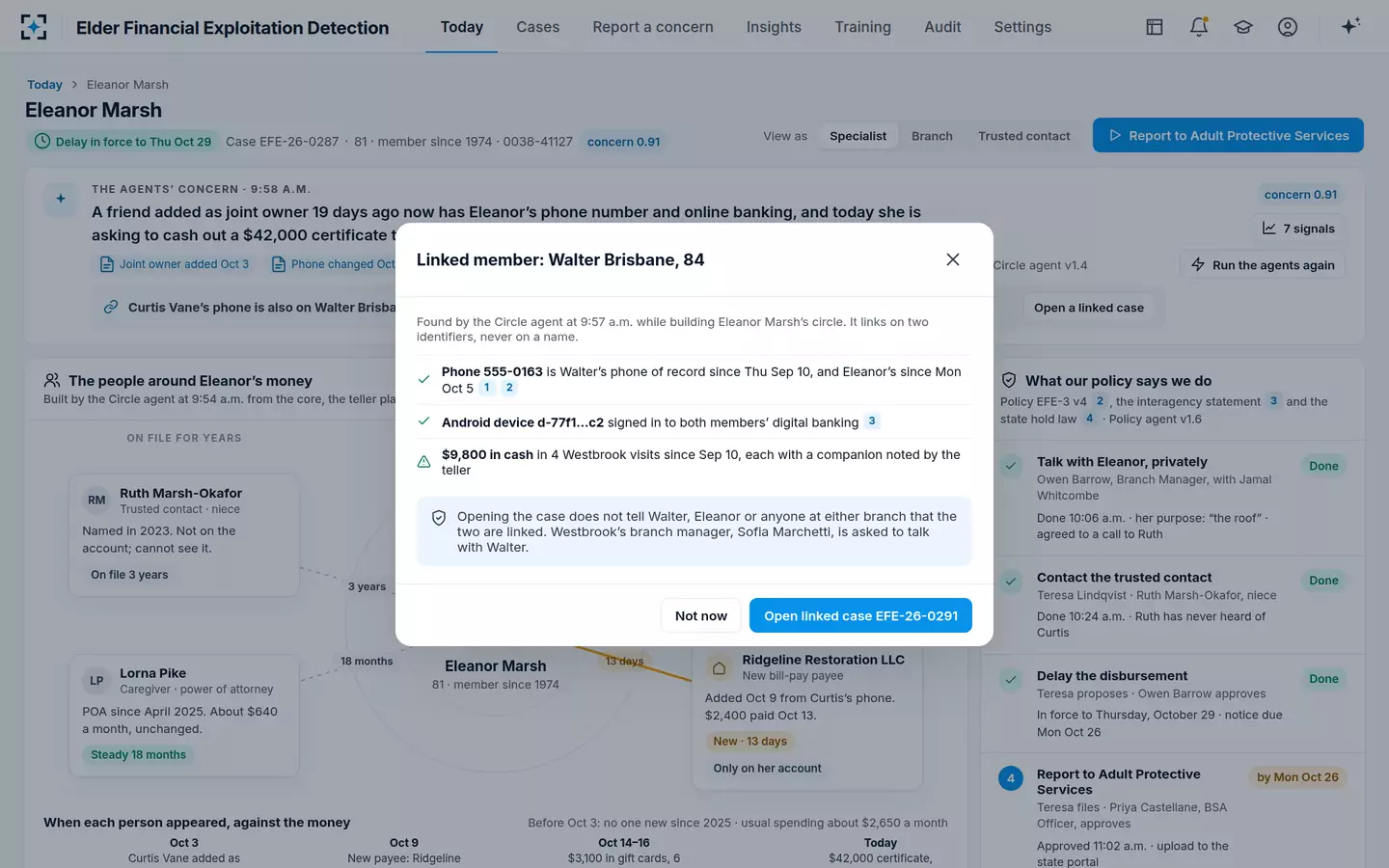This screenshot has width=1389, height=868.
Task: Open Report a concern tab
Action: pos(653,27)
